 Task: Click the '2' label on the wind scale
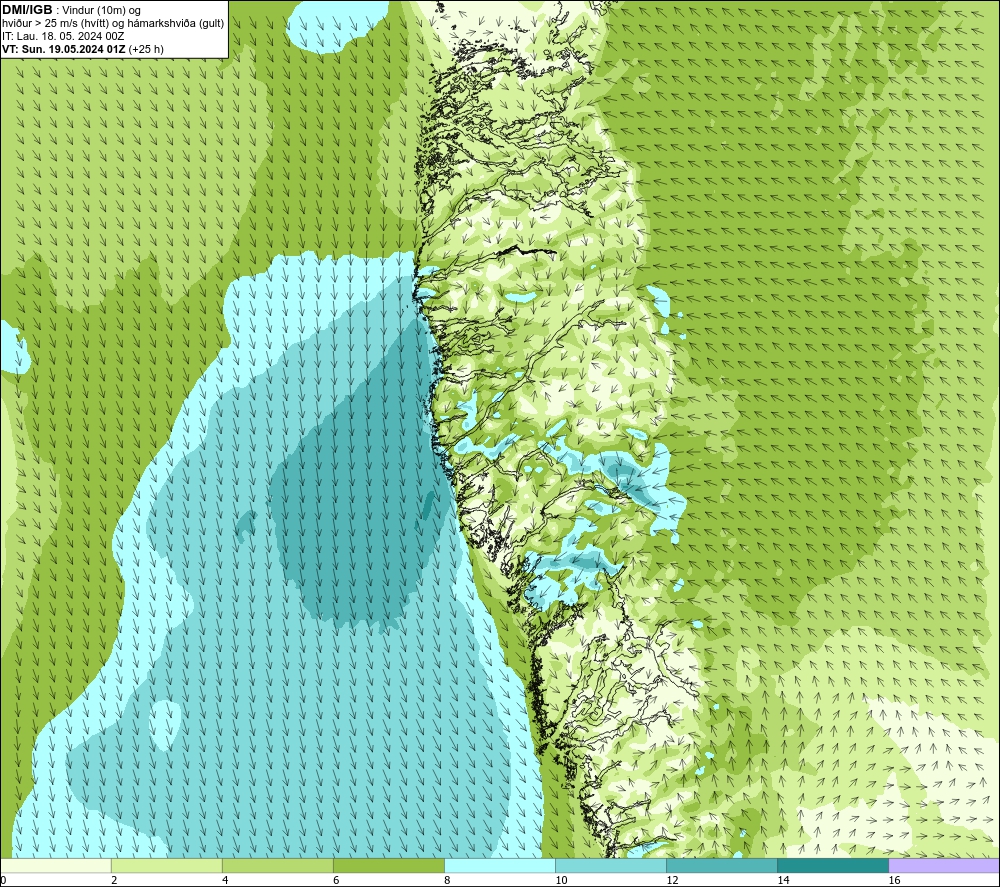pyautogui.click(x=114, y=880)
